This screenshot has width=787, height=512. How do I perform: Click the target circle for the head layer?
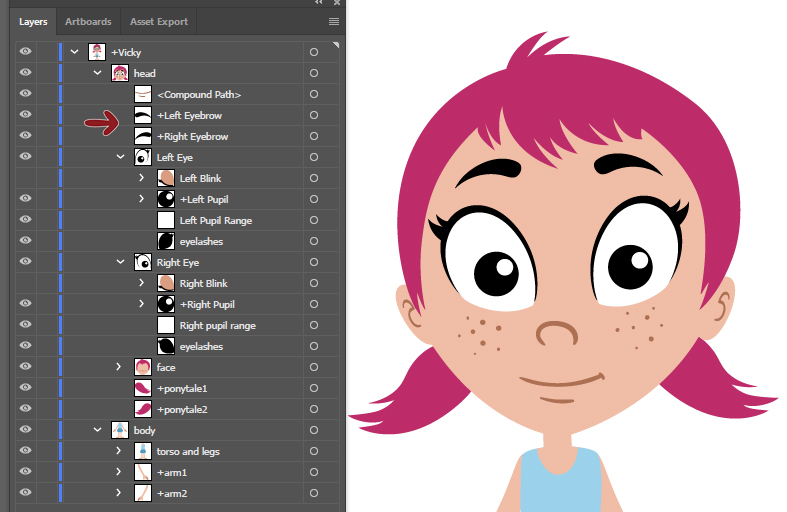[x=313, y=74]
